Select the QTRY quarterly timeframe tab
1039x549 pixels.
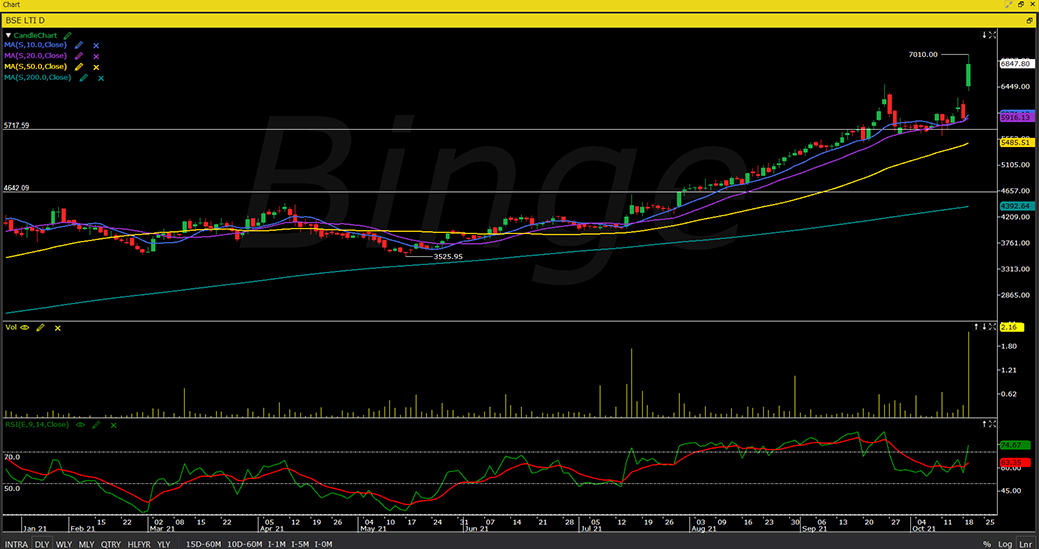[x=111, y=544]
